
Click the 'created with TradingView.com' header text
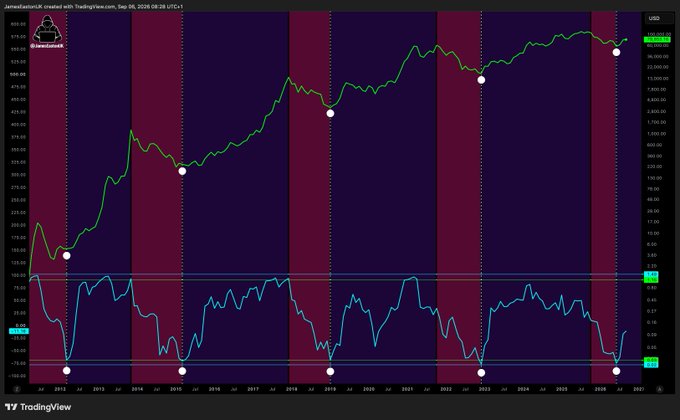[79, 7]
